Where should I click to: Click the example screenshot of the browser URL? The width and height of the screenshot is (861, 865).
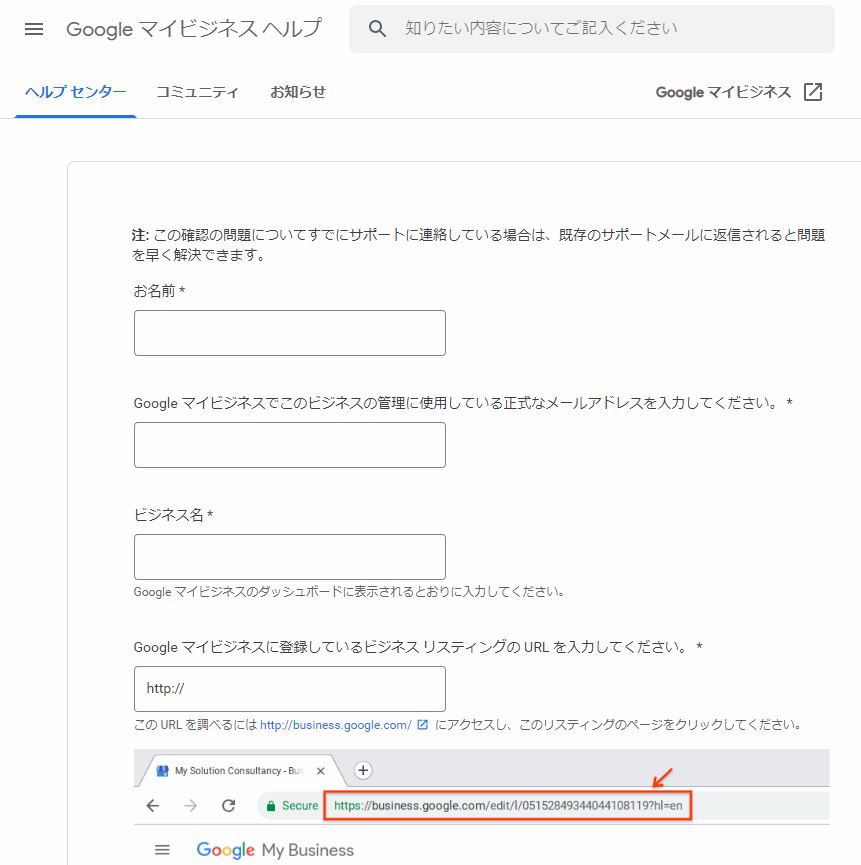click(x=482, y=807)
